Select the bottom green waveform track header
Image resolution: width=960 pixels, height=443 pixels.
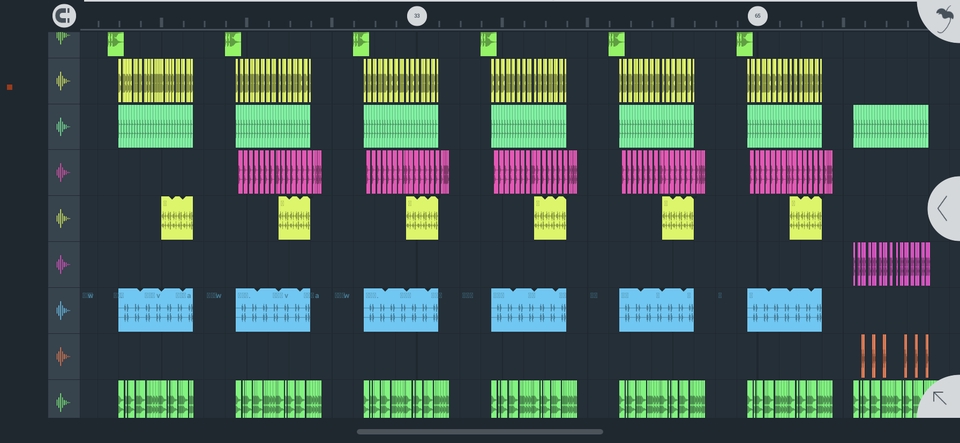pos(64,400)
